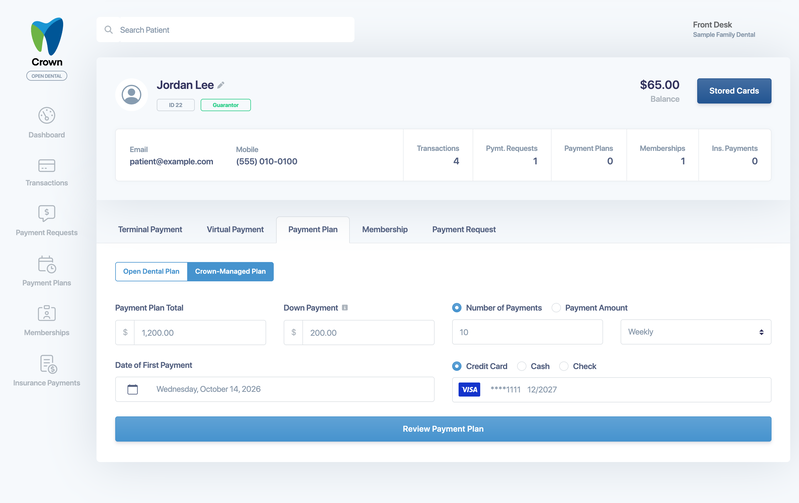The width and height of the screenshot is (799, 503).
Task: Switch to the Virtual Payment tab
Action: [235, 229]
